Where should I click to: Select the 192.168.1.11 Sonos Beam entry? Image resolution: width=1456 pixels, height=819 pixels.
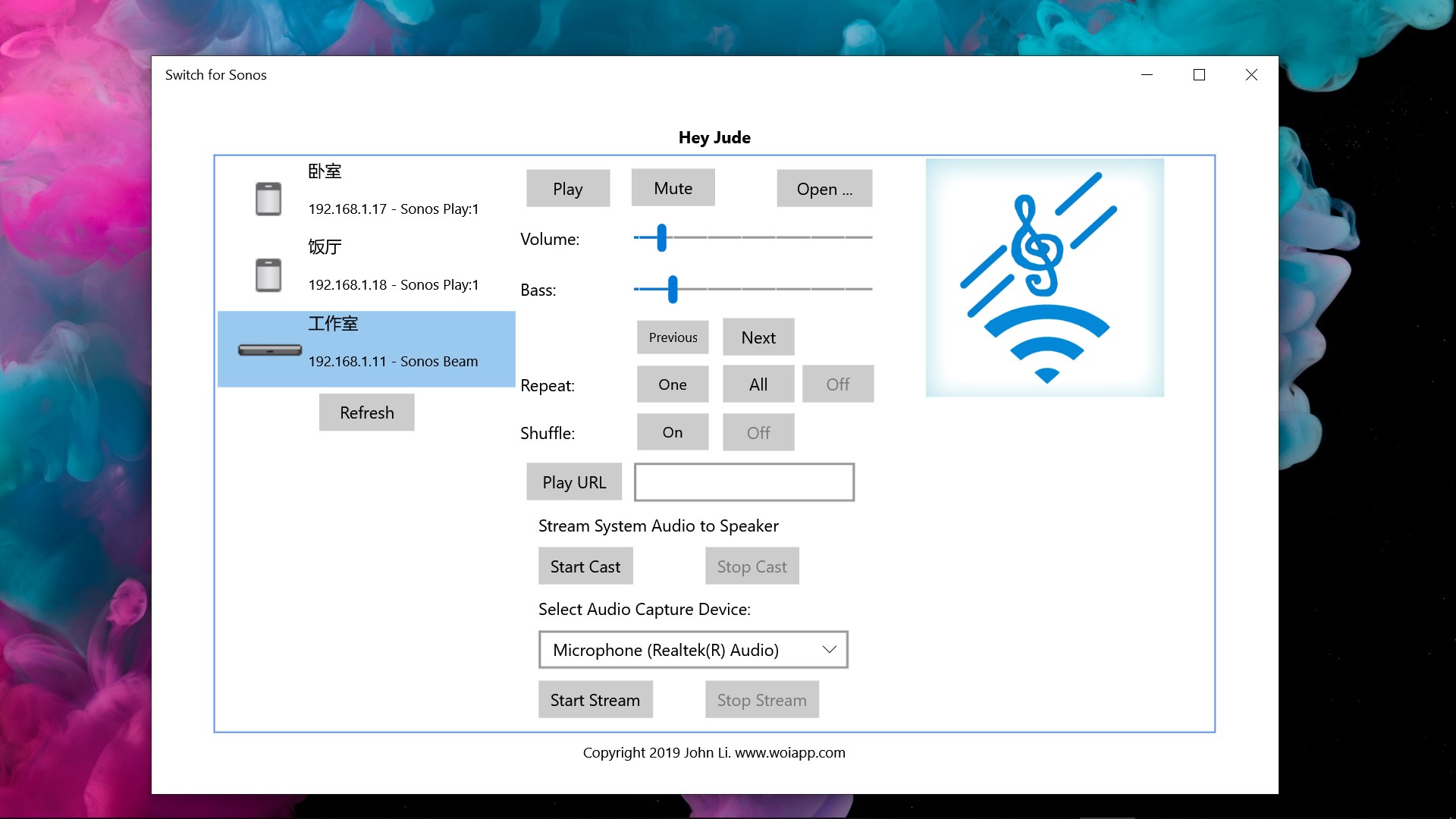[x=393, y=361]
